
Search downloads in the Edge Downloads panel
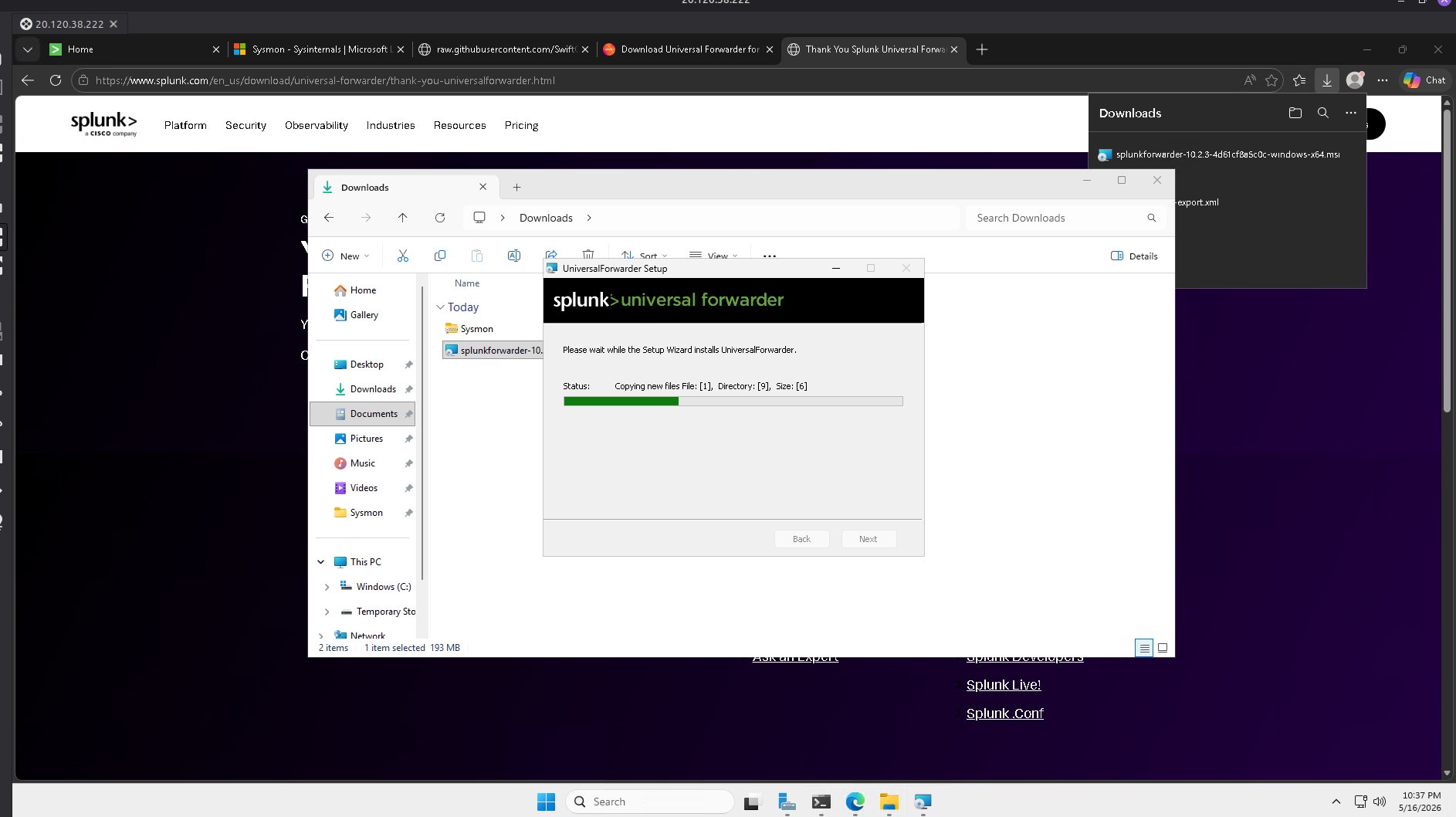click(x=1323, y=113)
